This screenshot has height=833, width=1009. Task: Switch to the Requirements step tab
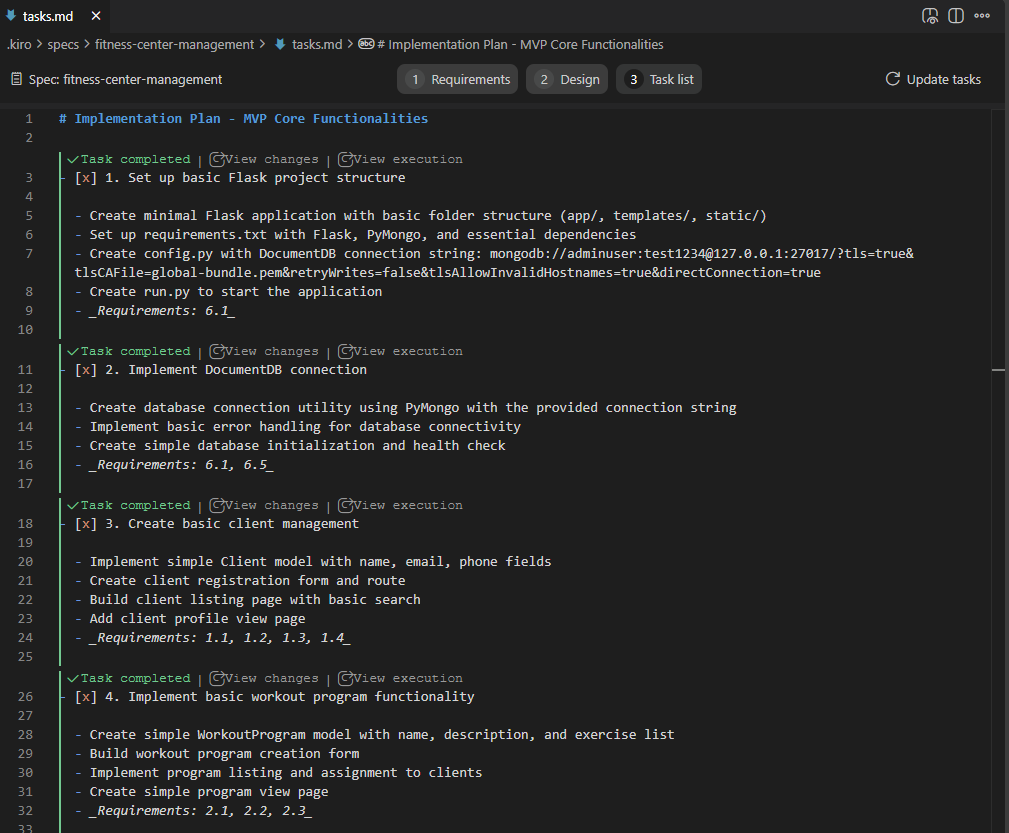point(459,79)
